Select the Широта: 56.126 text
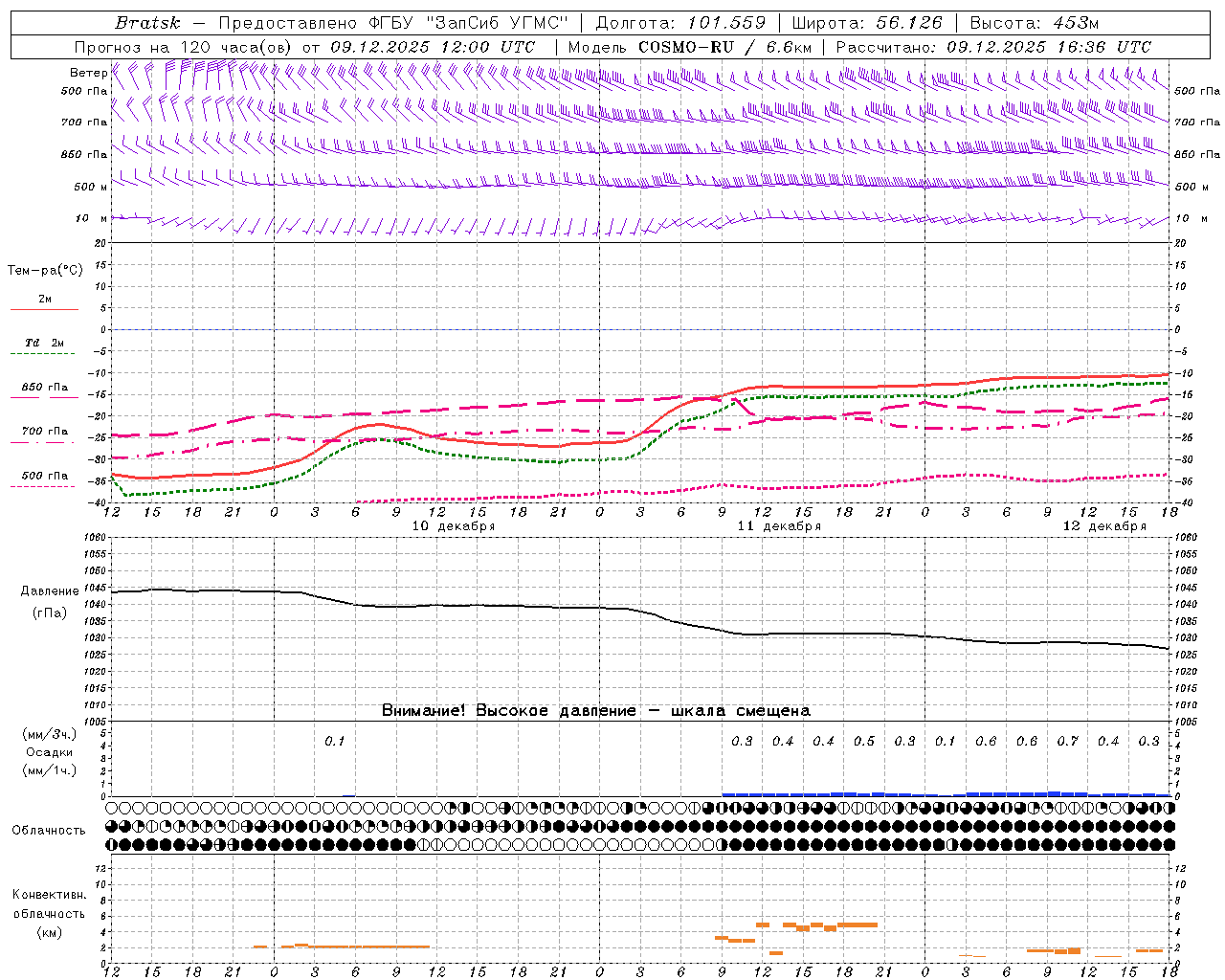The image size is (1225, 980). 866,23
